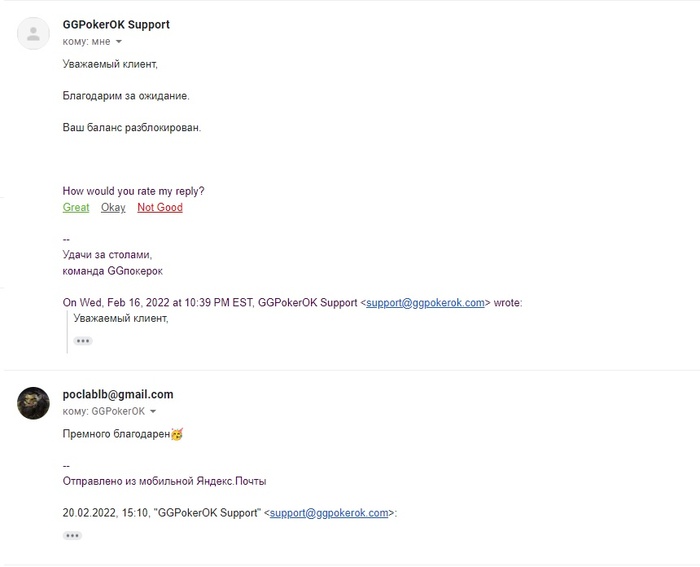Click the 'Ваш баланс разблокирован.' message text
Image resolution: width=700 pixels, height=567 pixels.
pyautogui.click(x=132, y=128)
